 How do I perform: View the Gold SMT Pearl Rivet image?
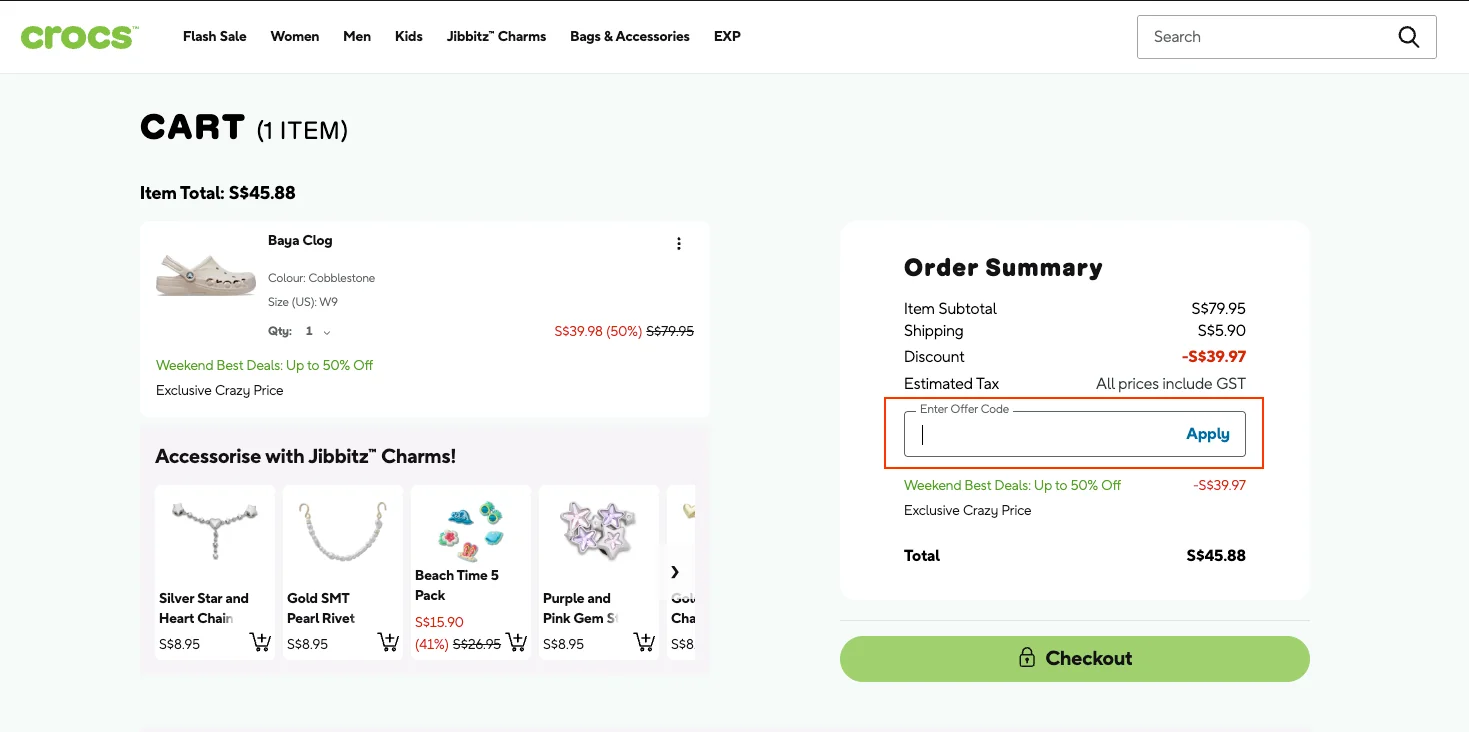[343, 531]
